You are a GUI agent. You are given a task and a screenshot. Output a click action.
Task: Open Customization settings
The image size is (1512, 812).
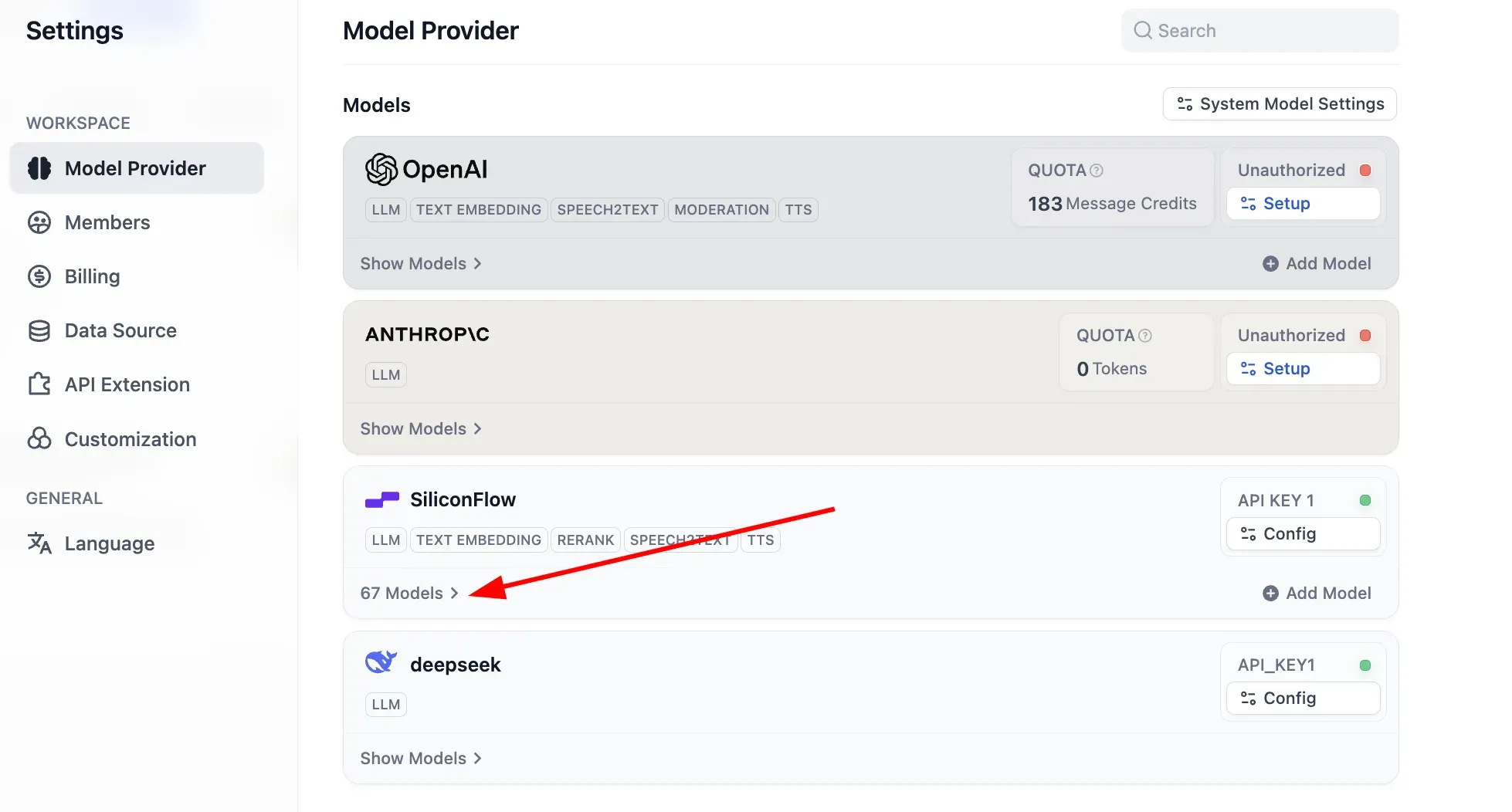point(130,439)
